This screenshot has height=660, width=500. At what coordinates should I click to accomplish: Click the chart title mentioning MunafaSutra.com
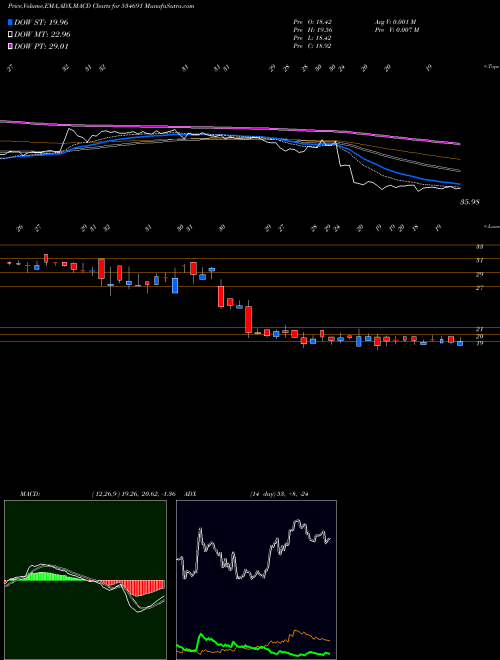click(101, 7)
